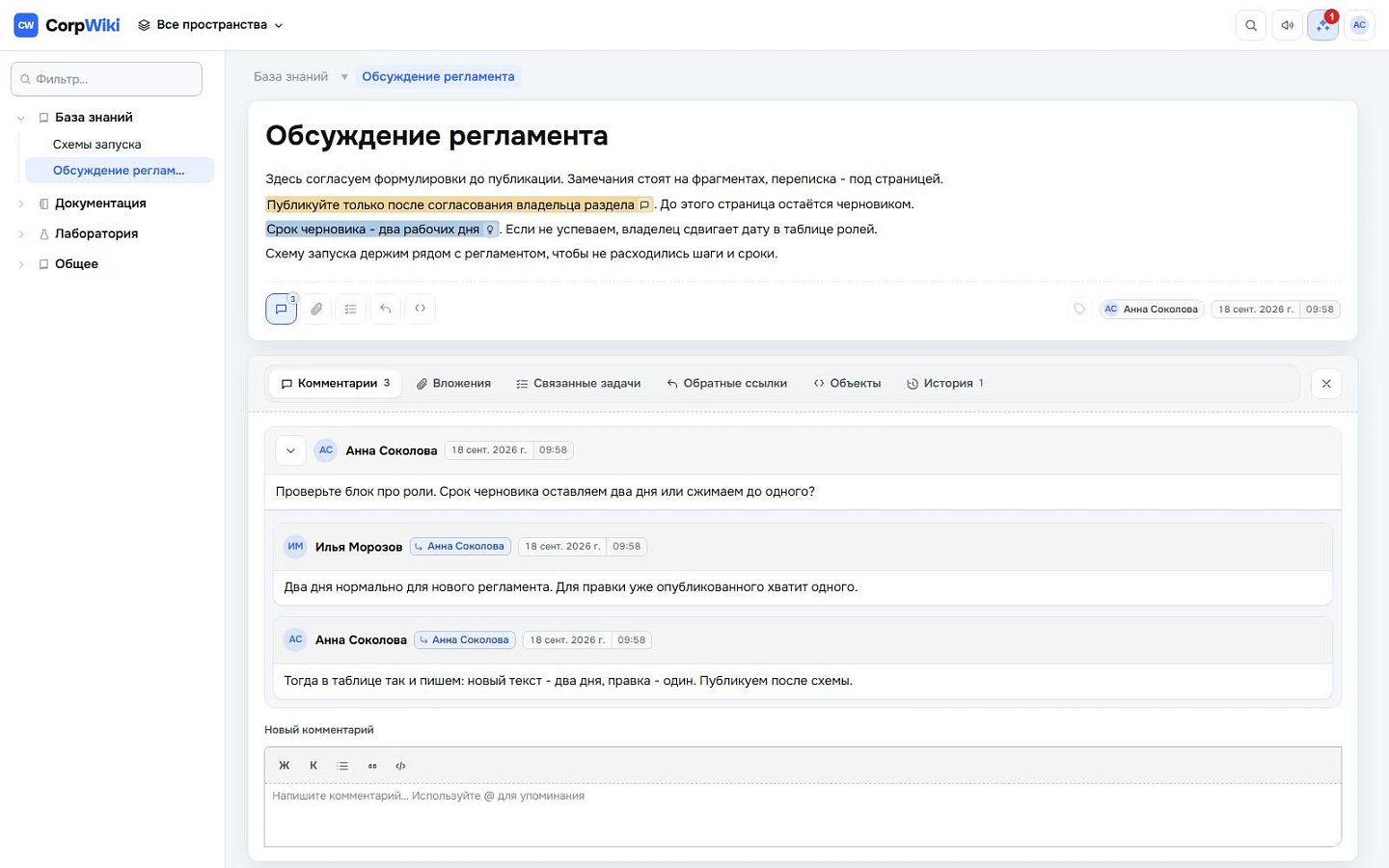Expand the Общее tree node

(x=21, y=264)
